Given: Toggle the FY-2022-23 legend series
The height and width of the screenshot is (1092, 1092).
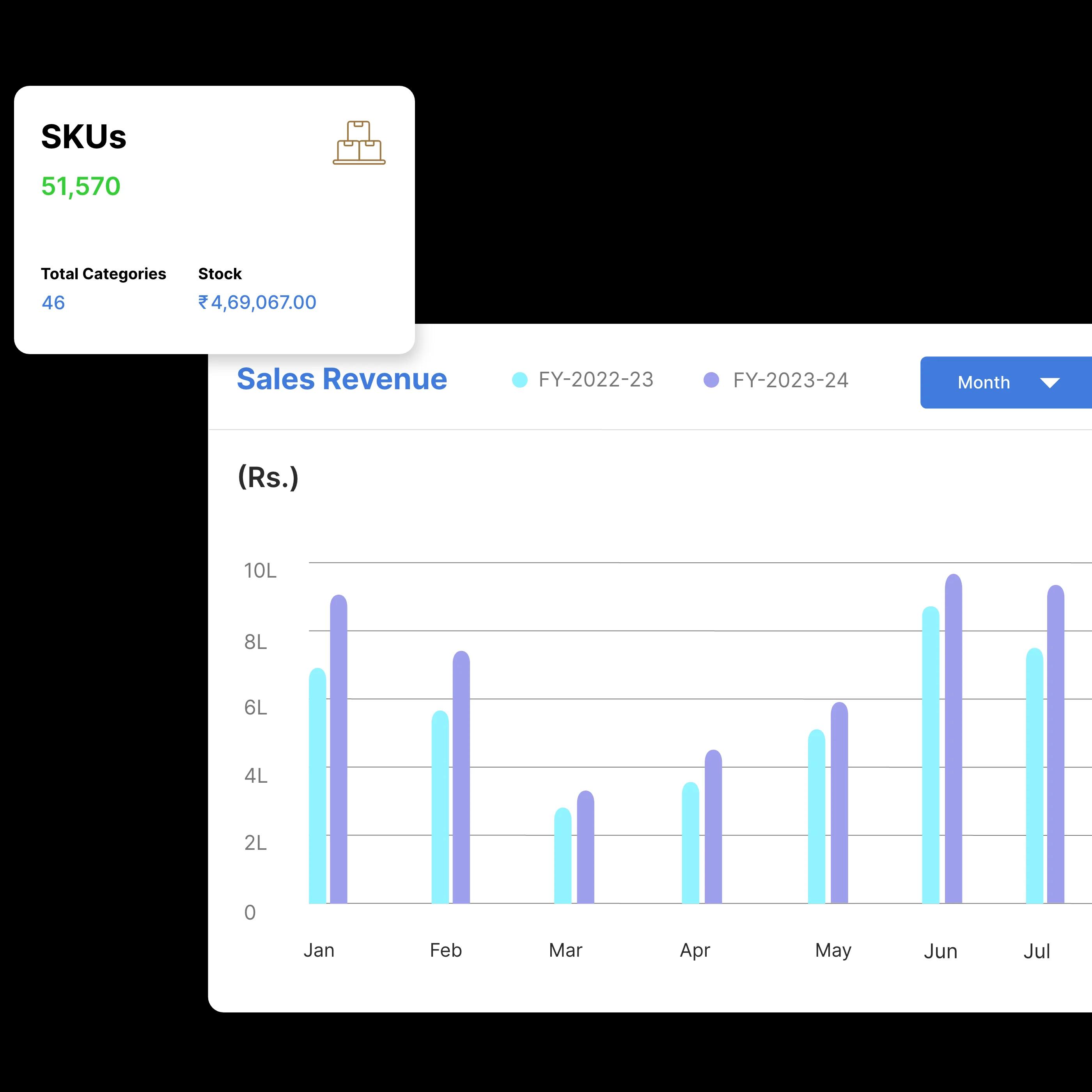Looking at the screenshot, I should tap(583, 380).
